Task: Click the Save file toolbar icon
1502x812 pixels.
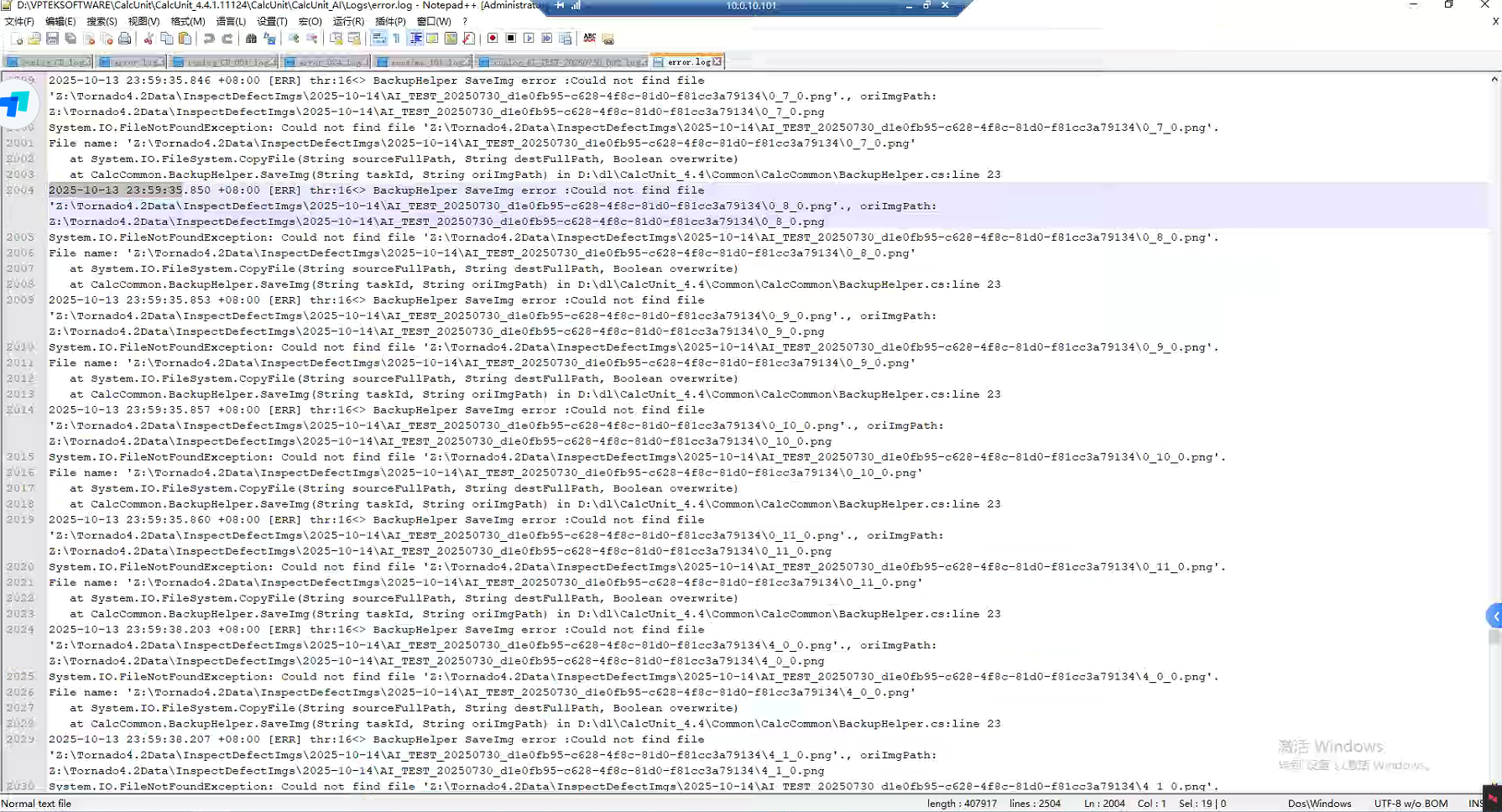Action: [52, 39]
